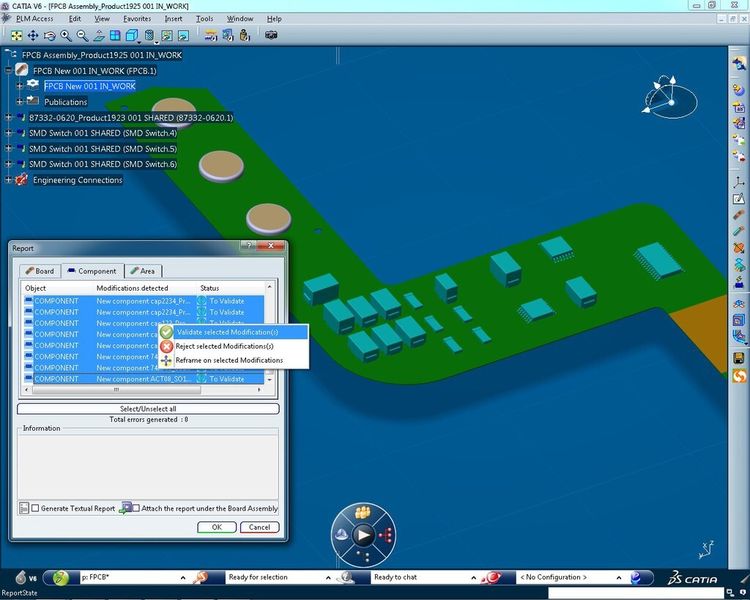Click the sketch positioned icon on the right
Viewport: 750px width, 600px height.
click(x=739, y=199)
